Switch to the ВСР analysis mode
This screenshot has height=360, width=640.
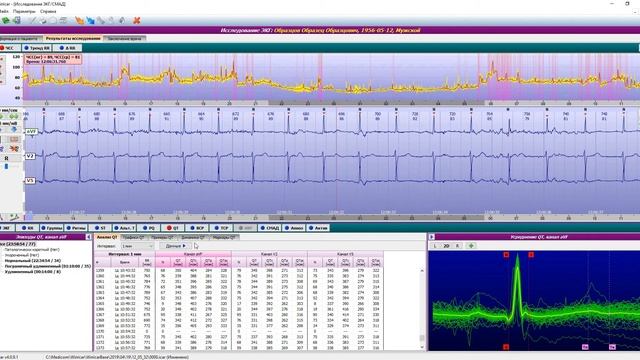coord(197,228)
